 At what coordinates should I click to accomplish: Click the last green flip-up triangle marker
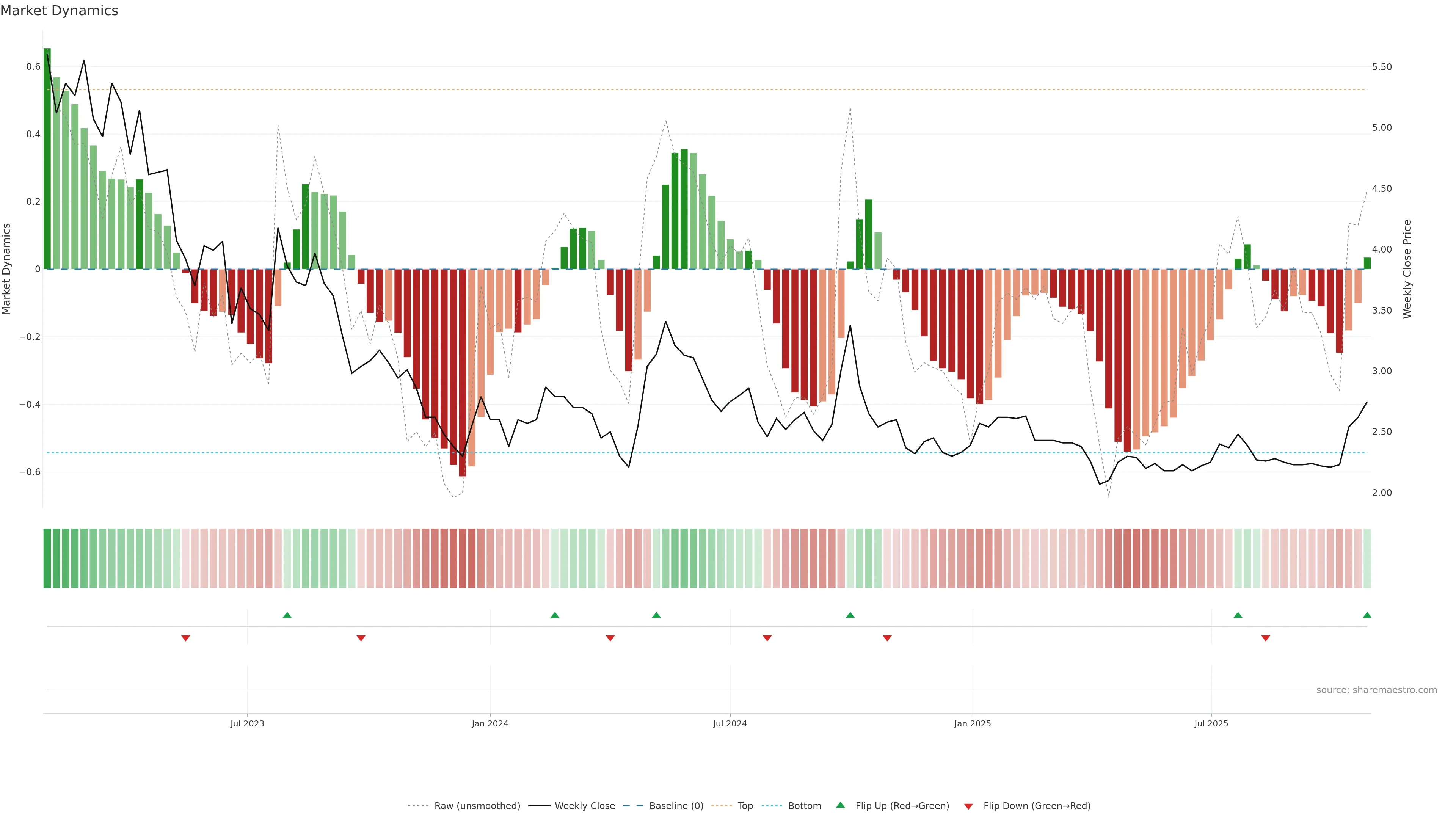[1367, 615]
